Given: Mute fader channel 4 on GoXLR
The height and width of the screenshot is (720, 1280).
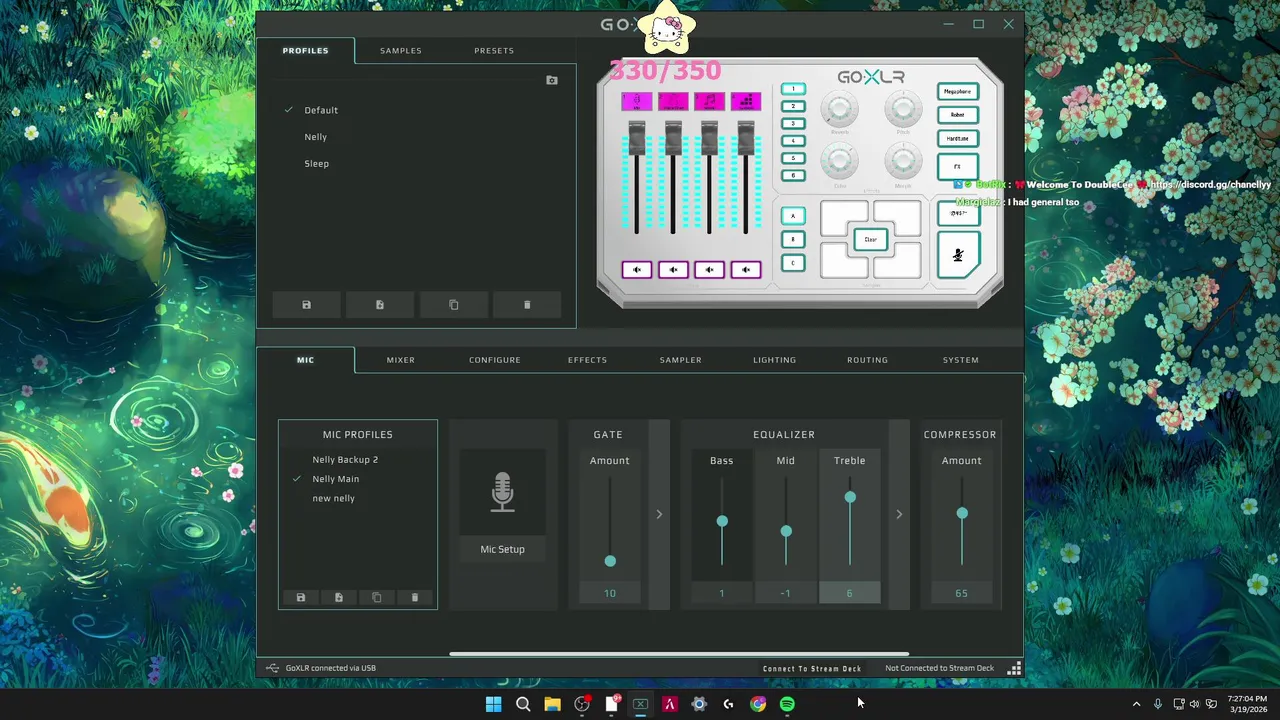Looking at the screenshot, I should click(745, 270).
